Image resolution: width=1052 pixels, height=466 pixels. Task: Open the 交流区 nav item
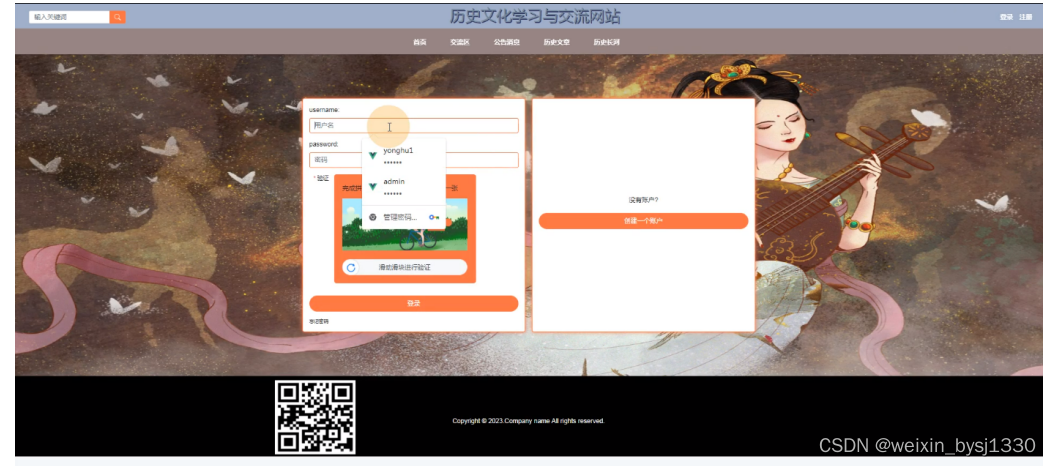(460, 42)
